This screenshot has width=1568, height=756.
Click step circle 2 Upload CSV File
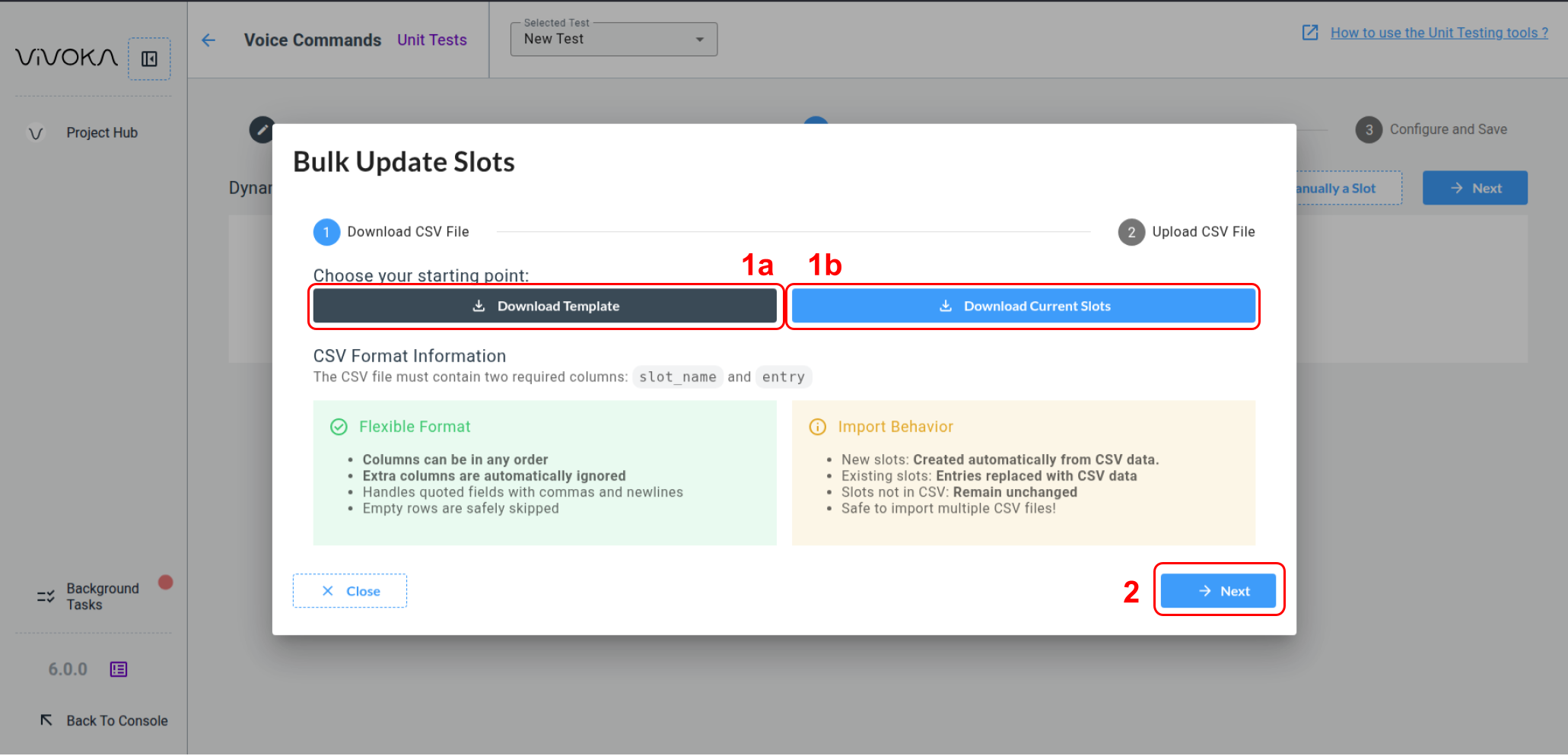point(1131,232)
